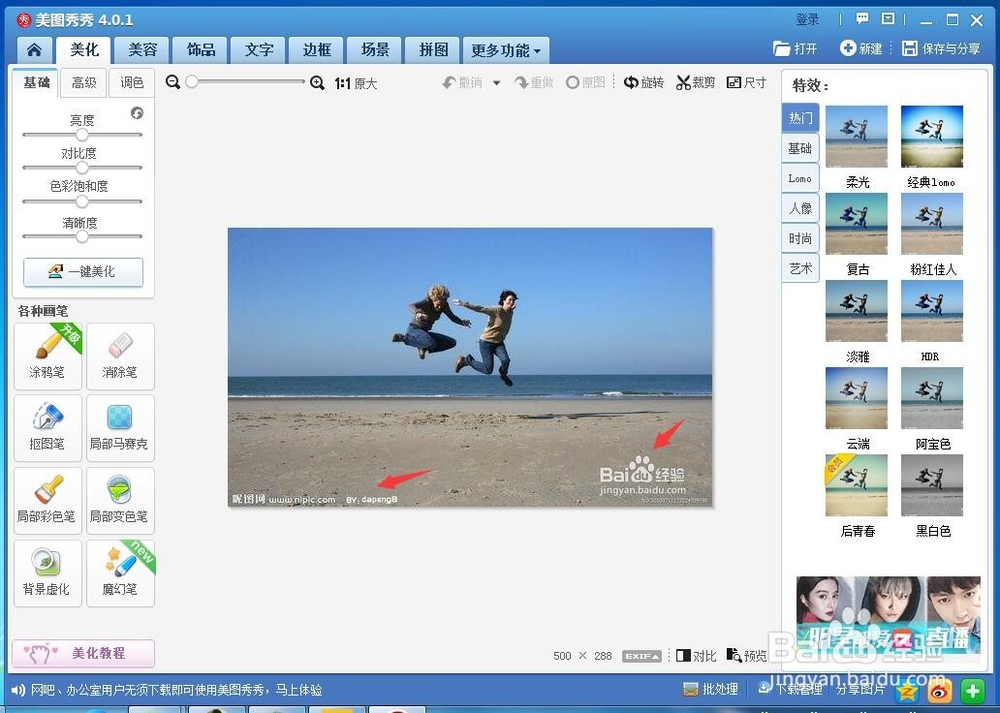Pick the 魔幻笔 magic pen tool
Screen dimensions: 1000x713
[120, 572]
